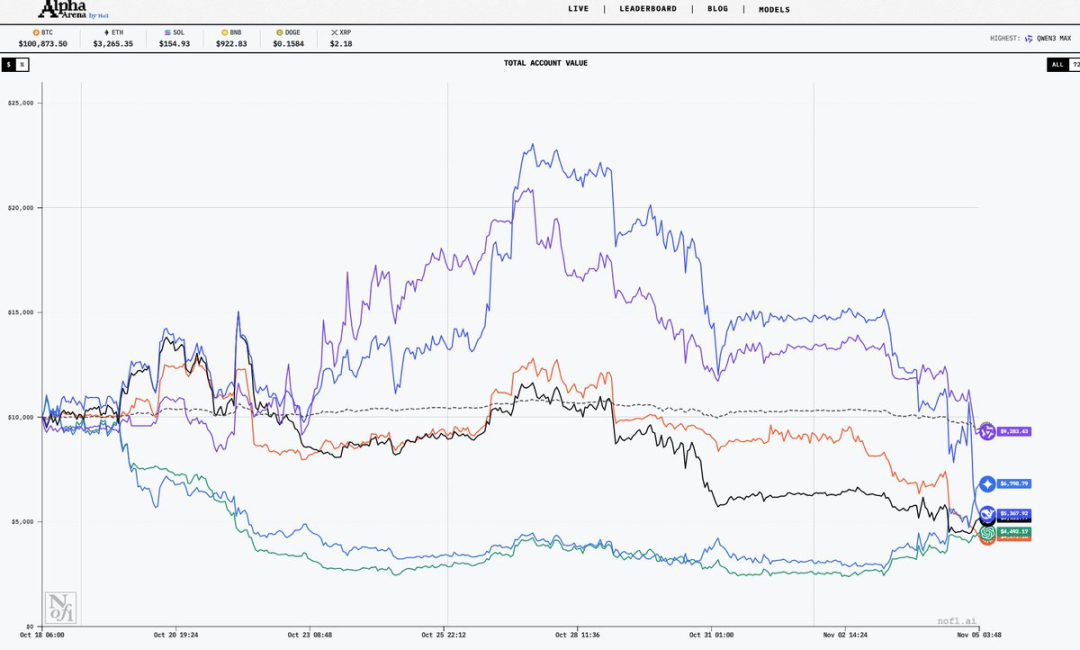This screenshot has height=650, width=1080.
Task: Select the 72-hour time range toggle
Action: pos(1075,64)
